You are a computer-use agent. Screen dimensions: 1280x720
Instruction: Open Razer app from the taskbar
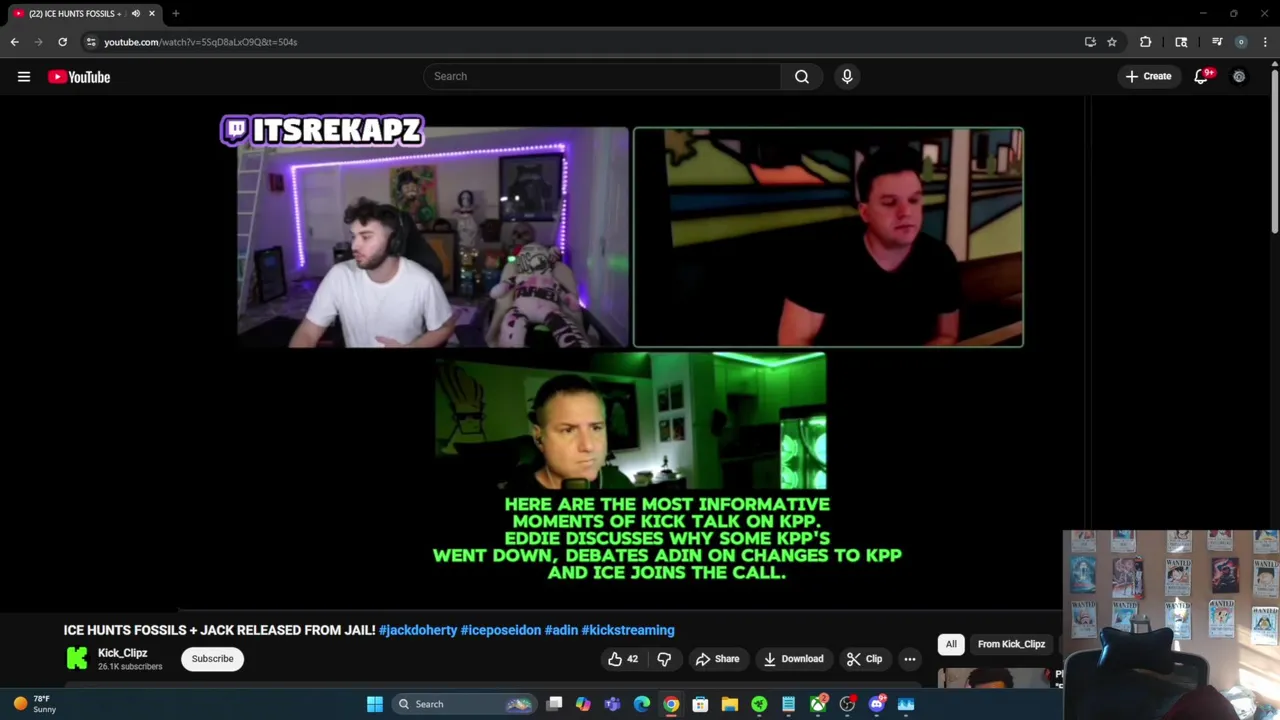pyautogui.click(x=759, y=704)
